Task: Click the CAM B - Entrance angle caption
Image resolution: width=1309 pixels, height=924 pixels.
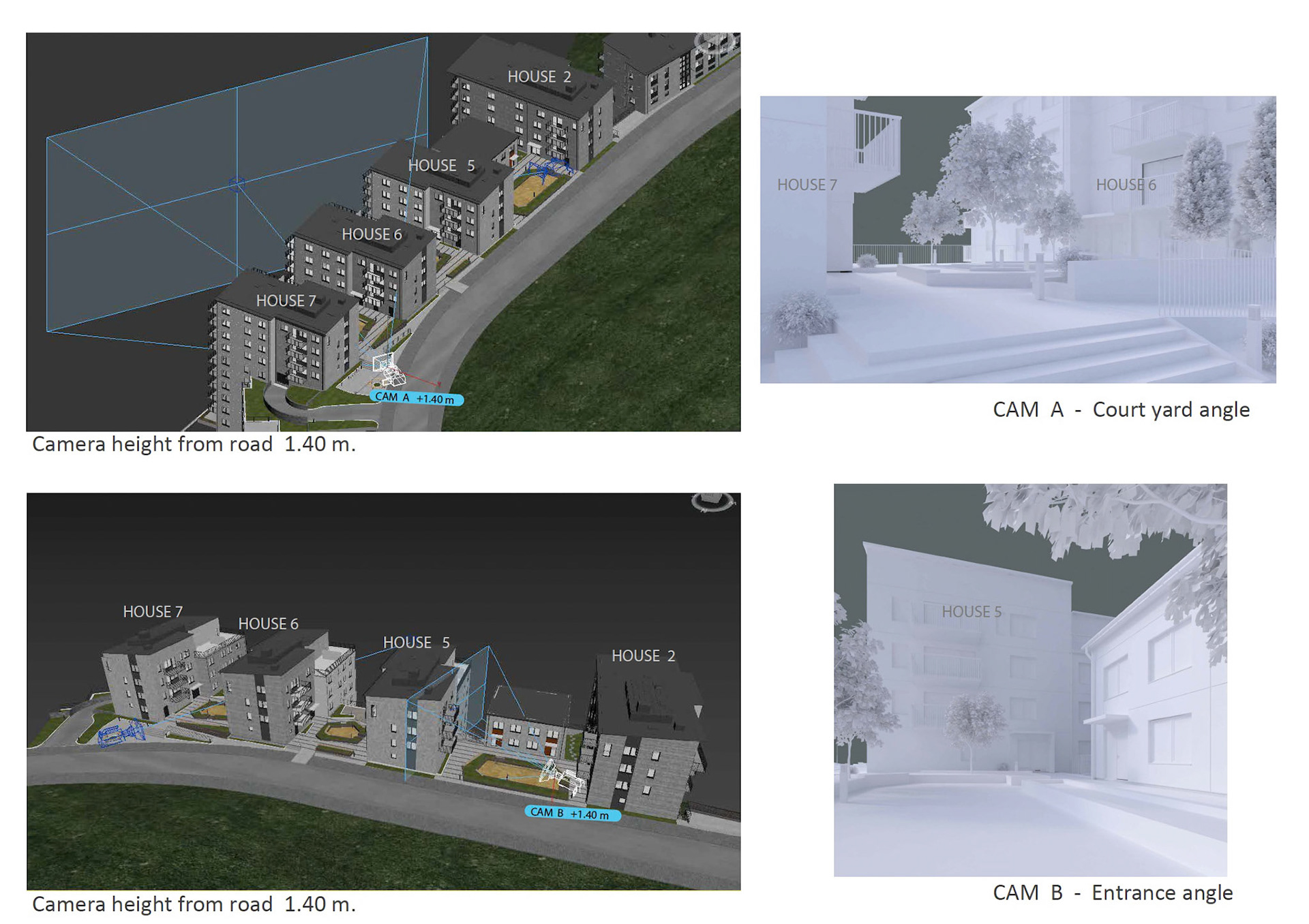Action: 1113,893
